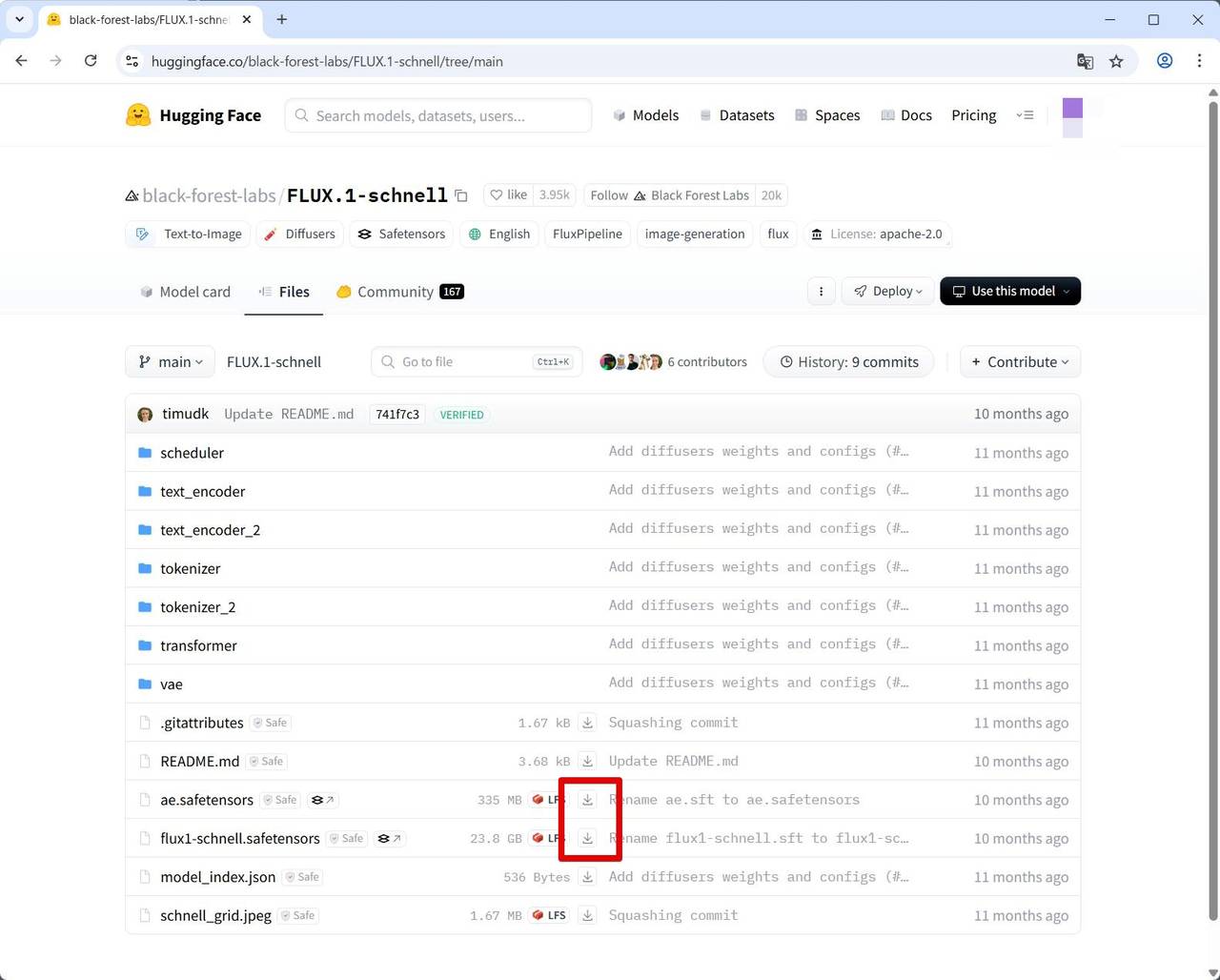Open the Contribute dropdown

coord(1020,362)
